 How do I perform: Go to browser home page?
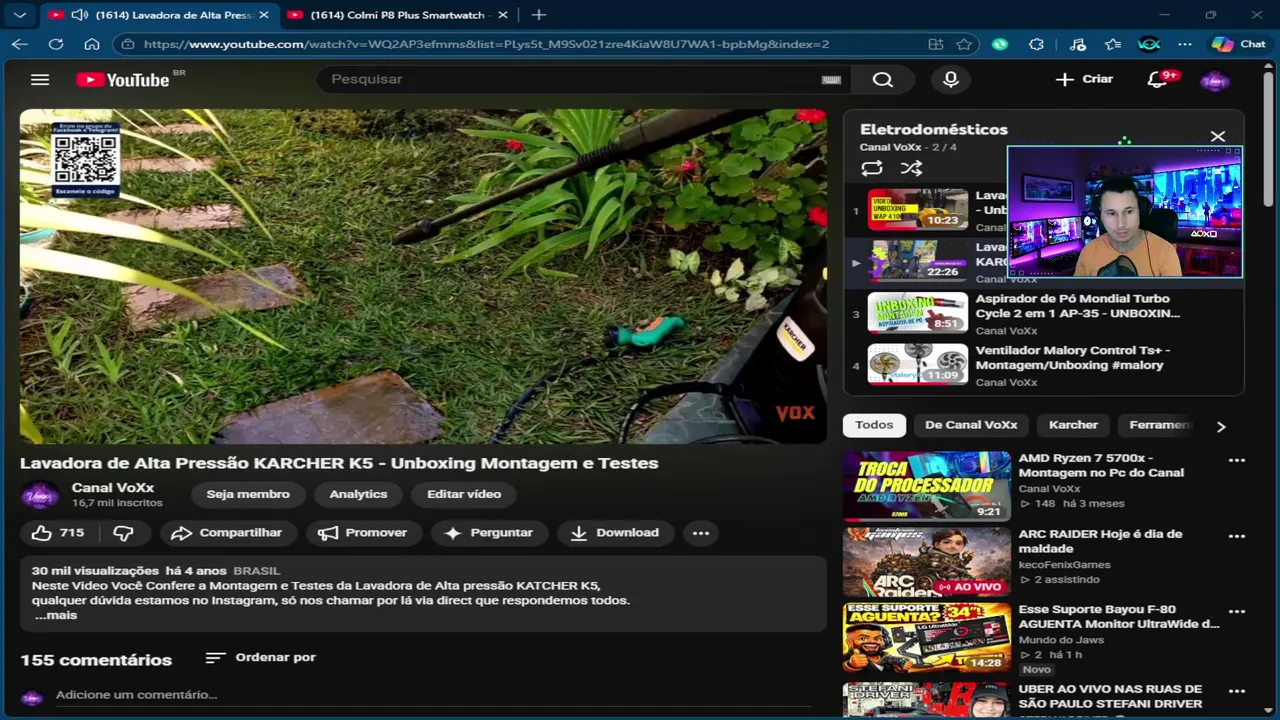pyautogui.click(x=92, y=44)
